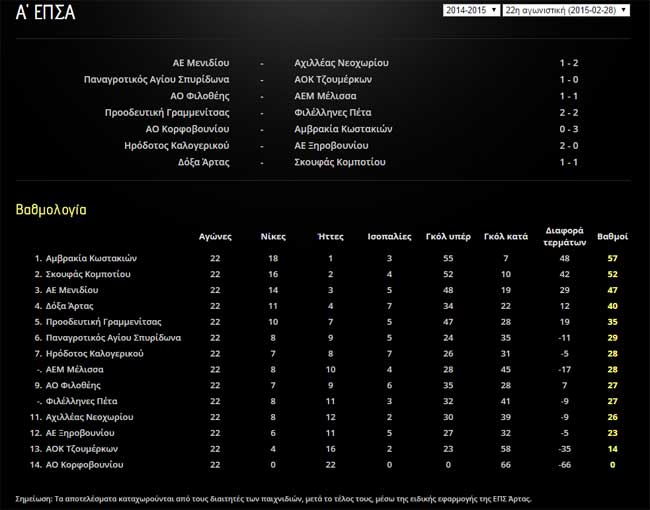Open the 2014-2015 season dropdown

470,10
